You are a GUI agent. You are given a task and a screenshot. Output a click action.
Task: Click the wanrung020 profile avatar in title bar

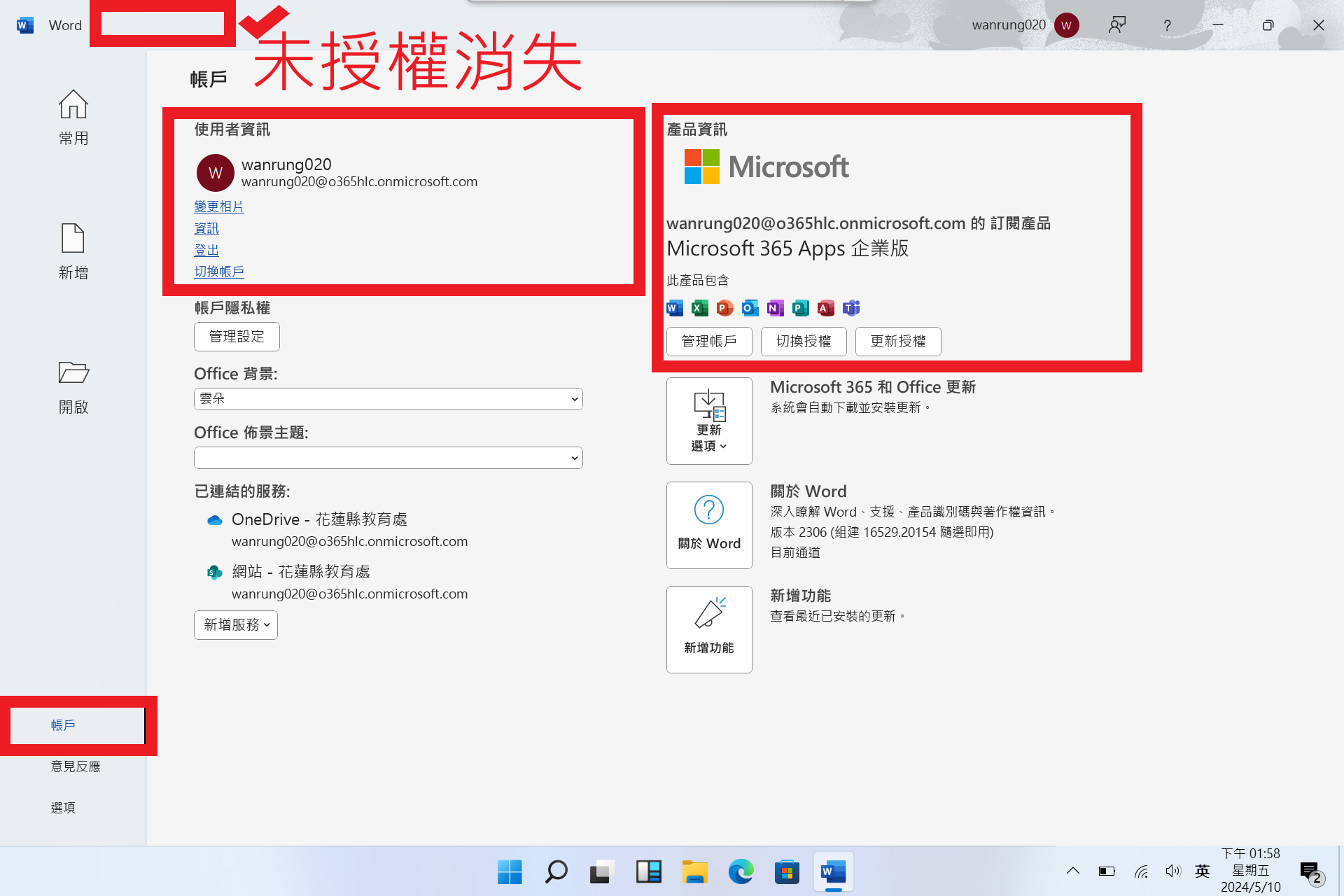click(1066, 25)
